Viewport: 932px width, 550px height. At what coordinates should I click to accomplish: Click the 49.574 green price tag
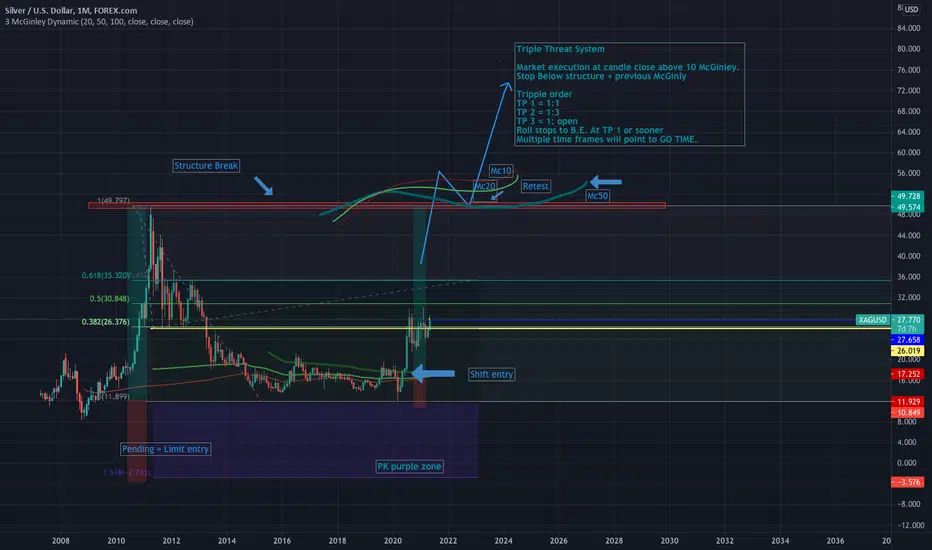(908, 208)
